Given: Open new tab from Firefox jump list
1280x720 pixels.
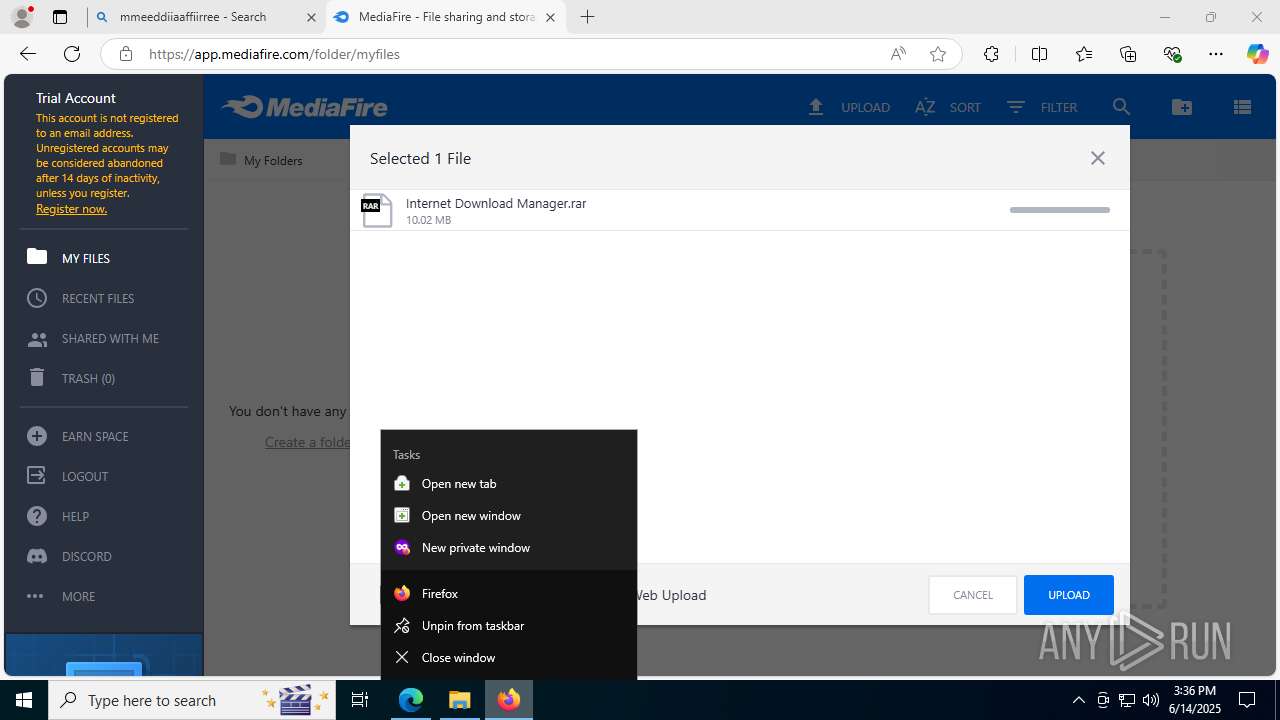Looking at the screenshot, I should pyautogui.click(x=509, y=483).
